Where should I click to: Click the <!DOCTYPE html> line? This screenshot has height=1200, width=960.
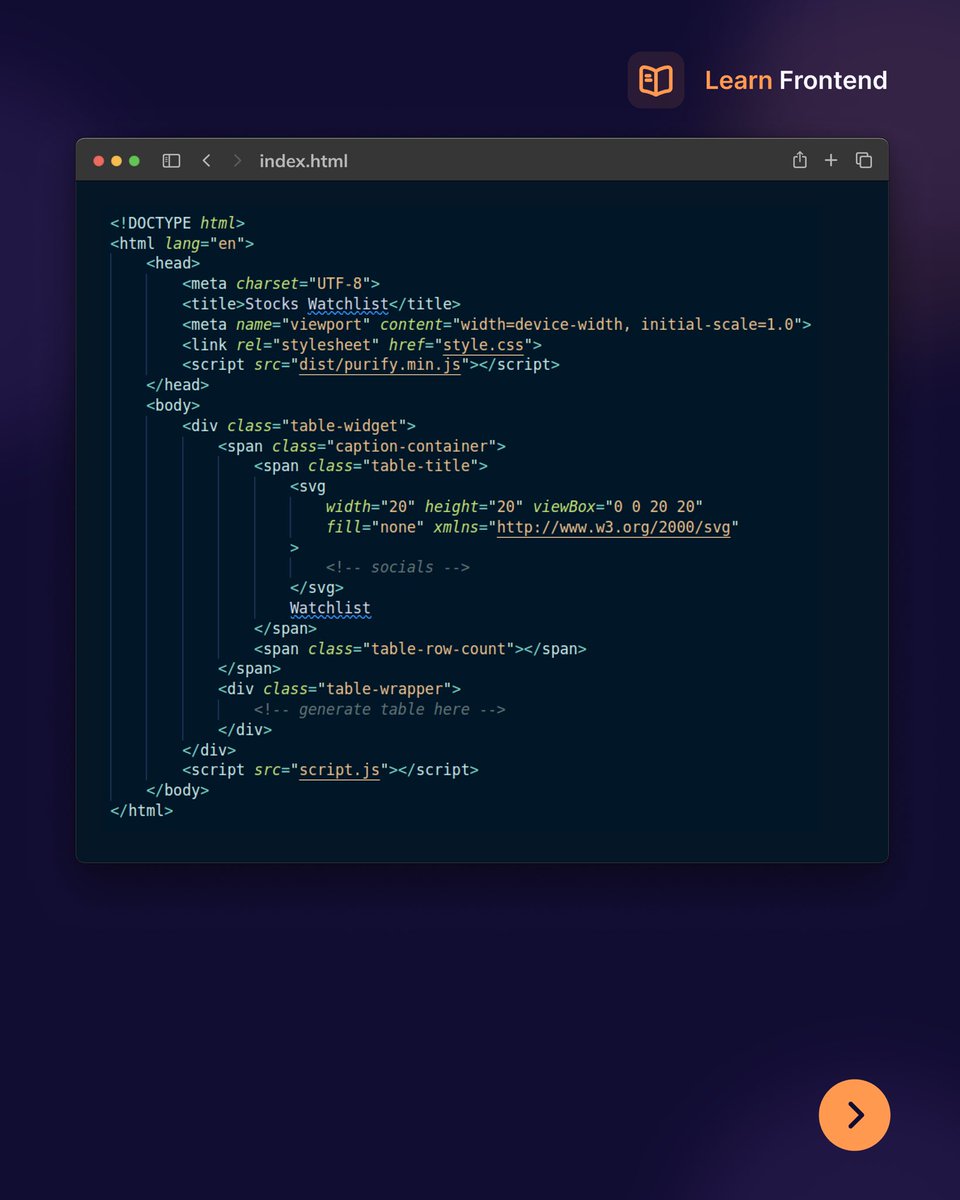click(177, 223)
